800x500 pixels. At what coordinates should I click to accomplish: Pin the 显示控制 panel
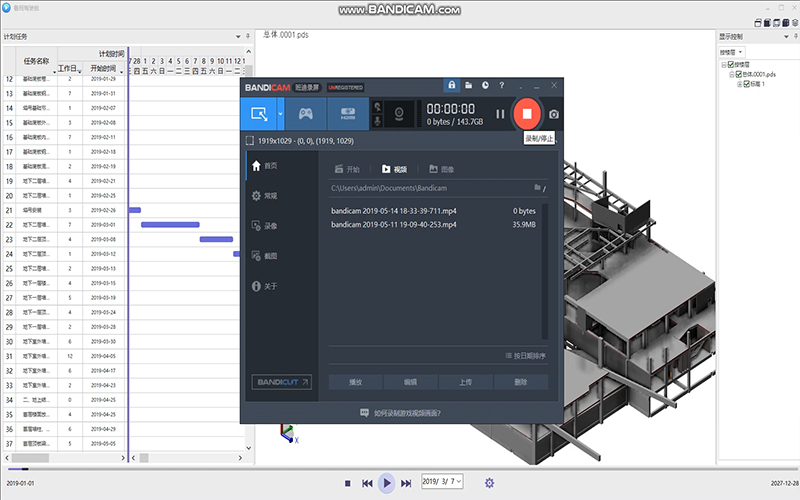click(795, 36)
